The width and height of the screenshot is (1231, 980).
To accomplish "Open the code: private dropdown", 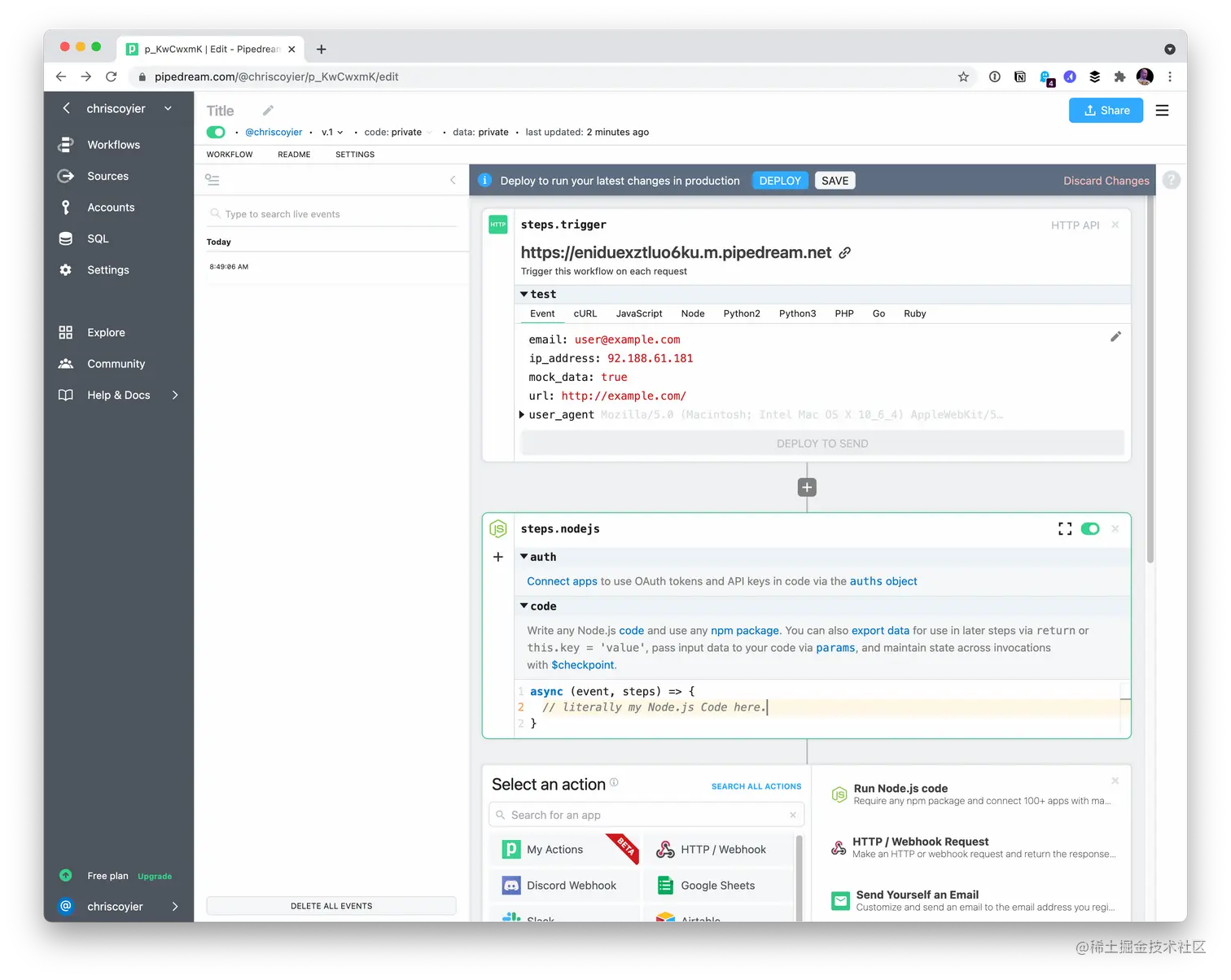I will click(x=398, y=132).
